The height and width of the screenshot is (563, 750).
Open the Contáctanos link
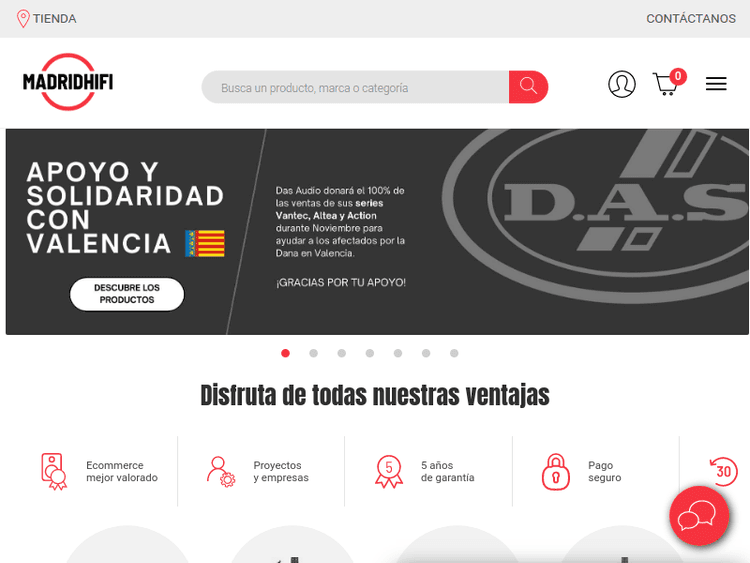tap(690, 18)
